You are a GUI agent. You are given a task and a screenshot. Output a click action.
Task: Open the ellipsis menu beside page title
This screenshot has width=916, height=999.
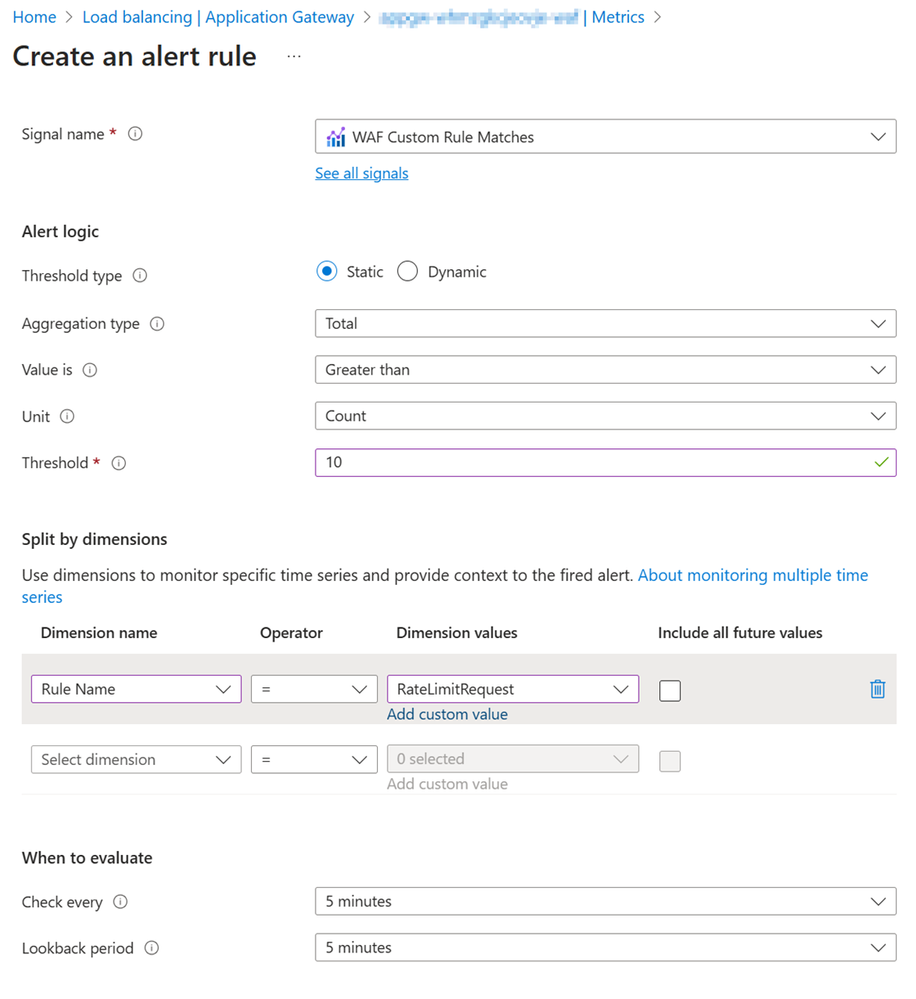(x=293, y=57)
